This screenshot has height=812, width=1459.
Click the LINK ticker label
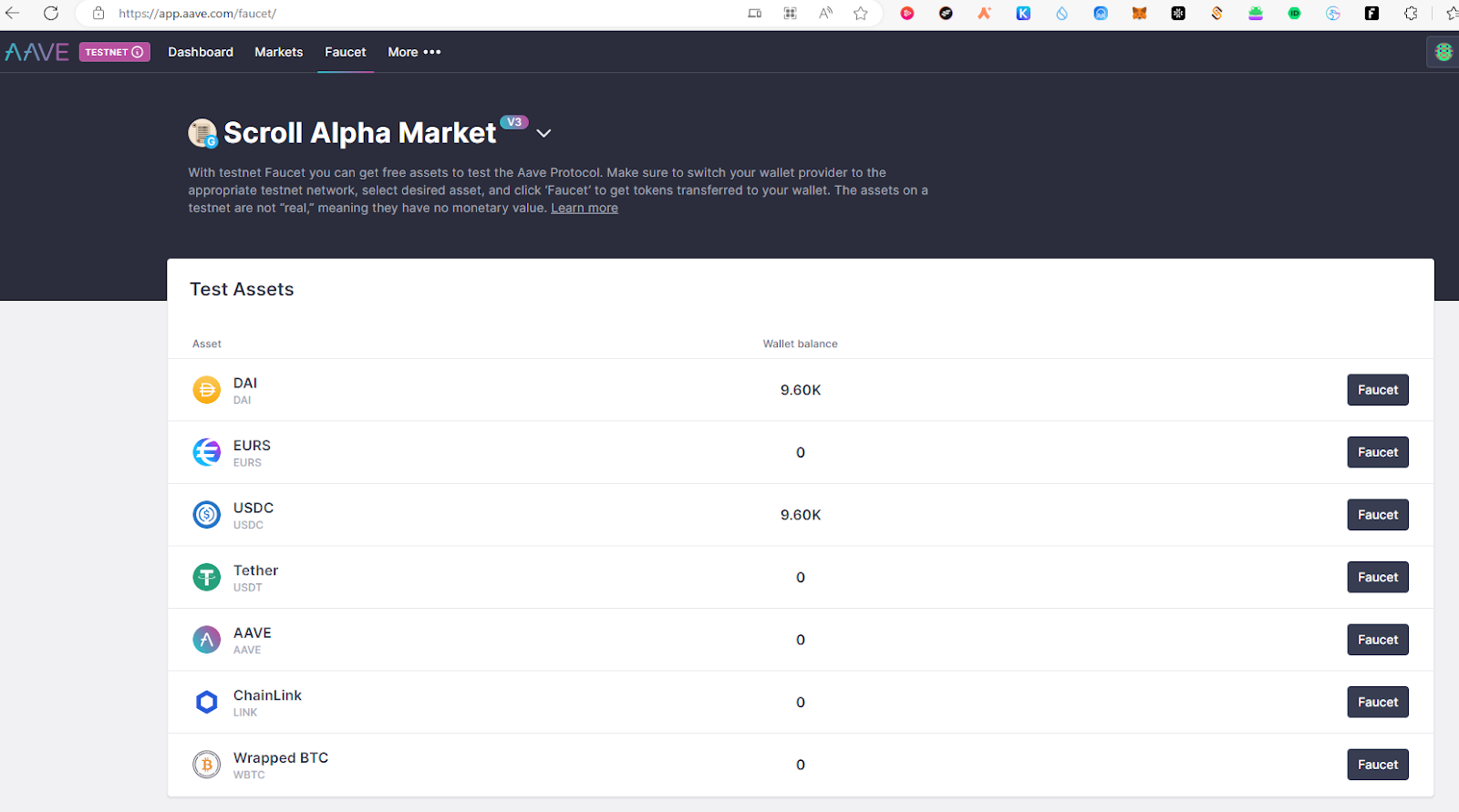[245, 713]
